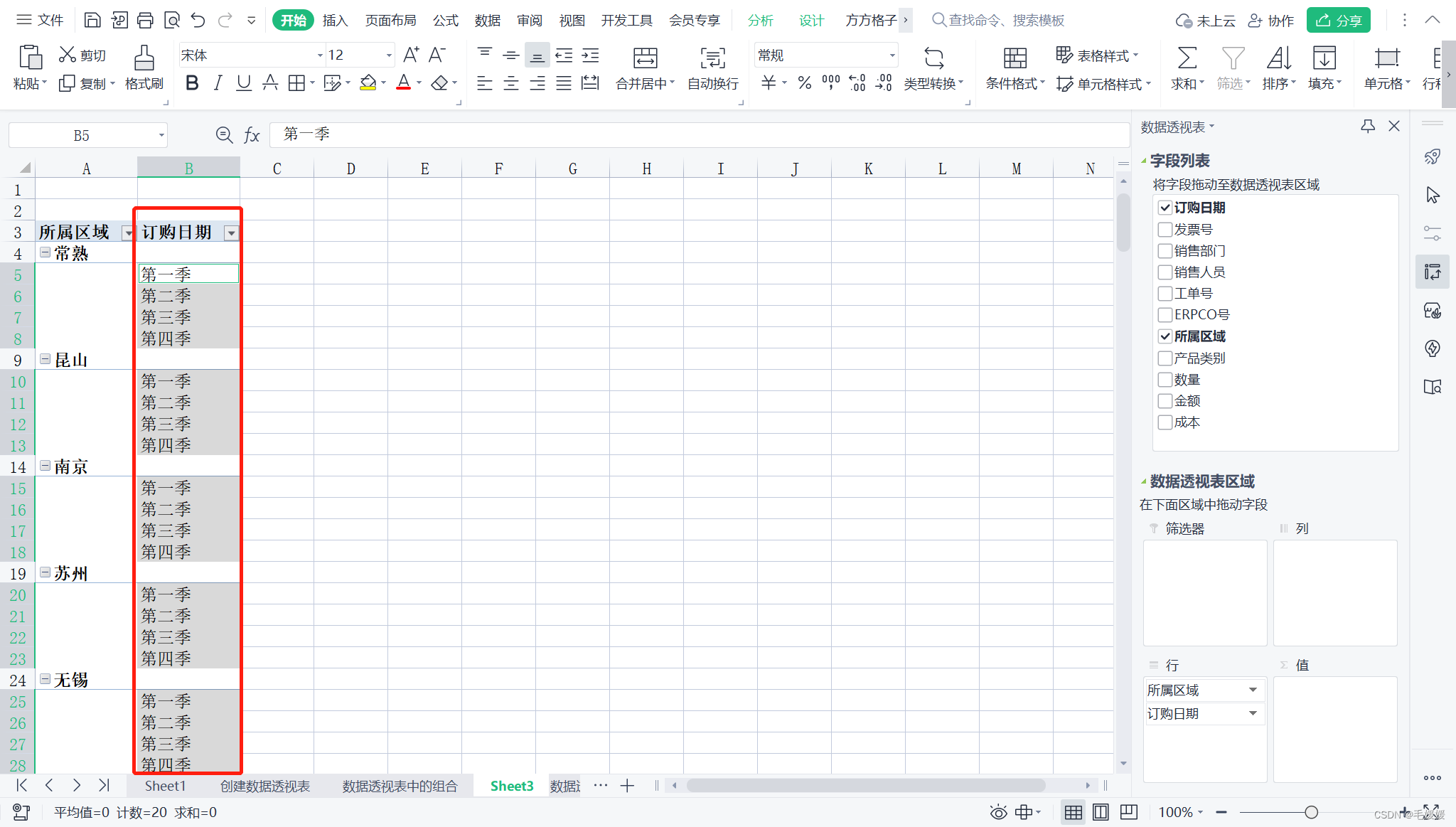This screenshot has width=1456, height=827.
Task: Check the 数量 field checkbox
Action: pos(1165,379)
